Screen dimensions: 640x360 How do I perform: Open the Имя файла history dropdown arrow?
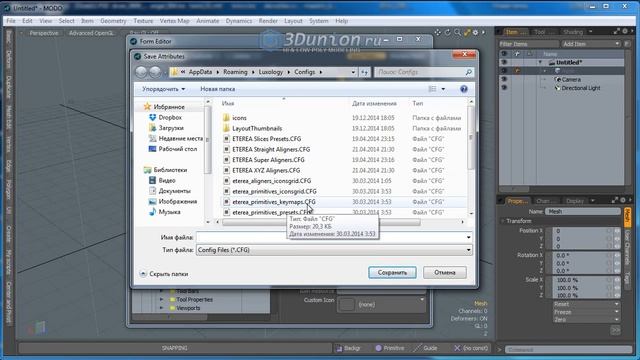point(468,237)
